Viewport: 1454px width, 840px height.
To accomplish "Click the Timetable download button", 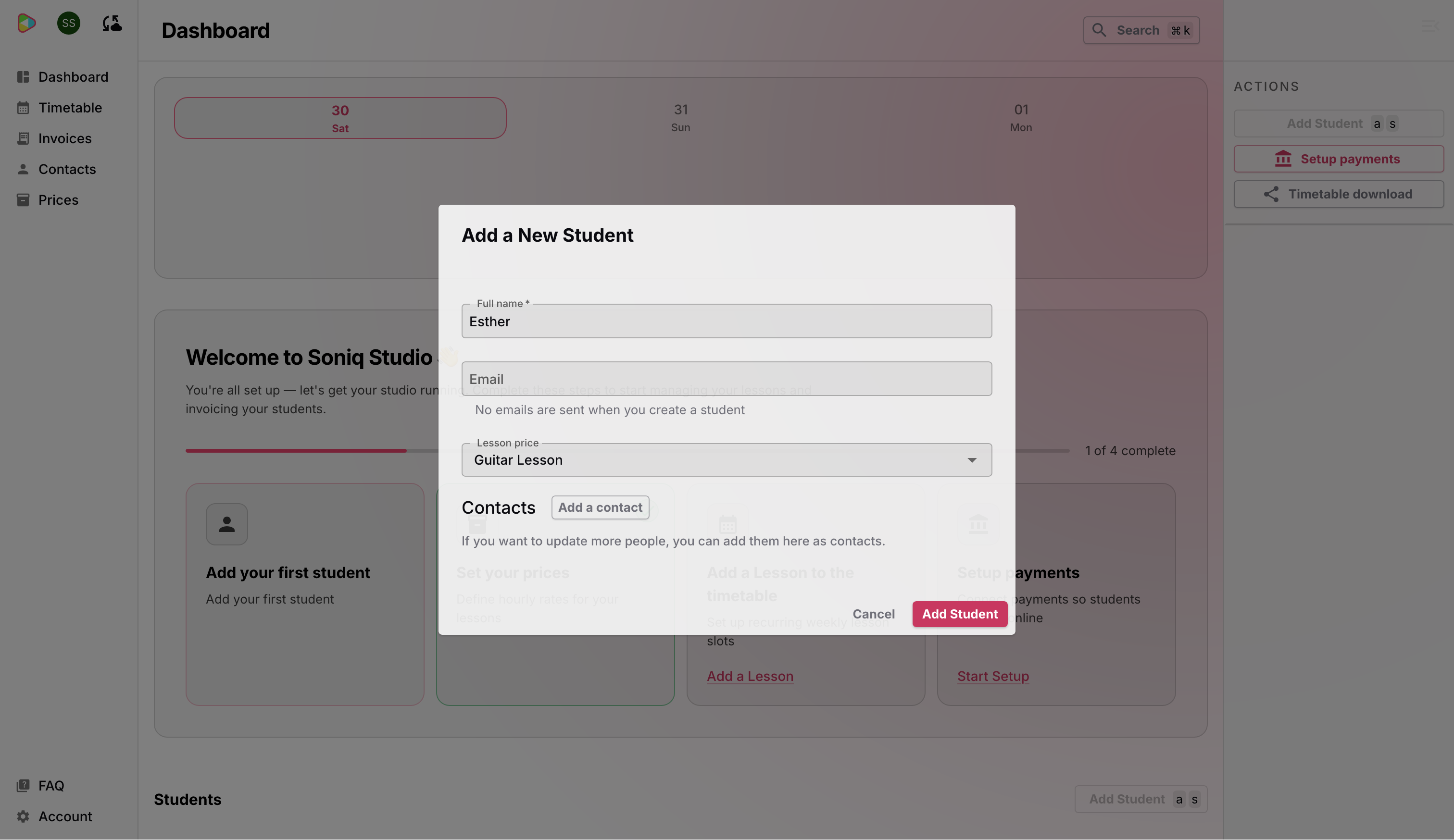I will pyautogui.click(x=1339, y=194).
